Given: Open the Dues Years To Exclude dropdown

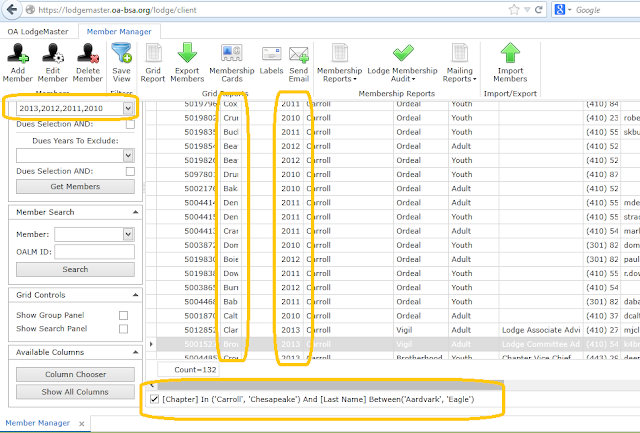Looking at the screenshot, I should (x=128, y=156).
